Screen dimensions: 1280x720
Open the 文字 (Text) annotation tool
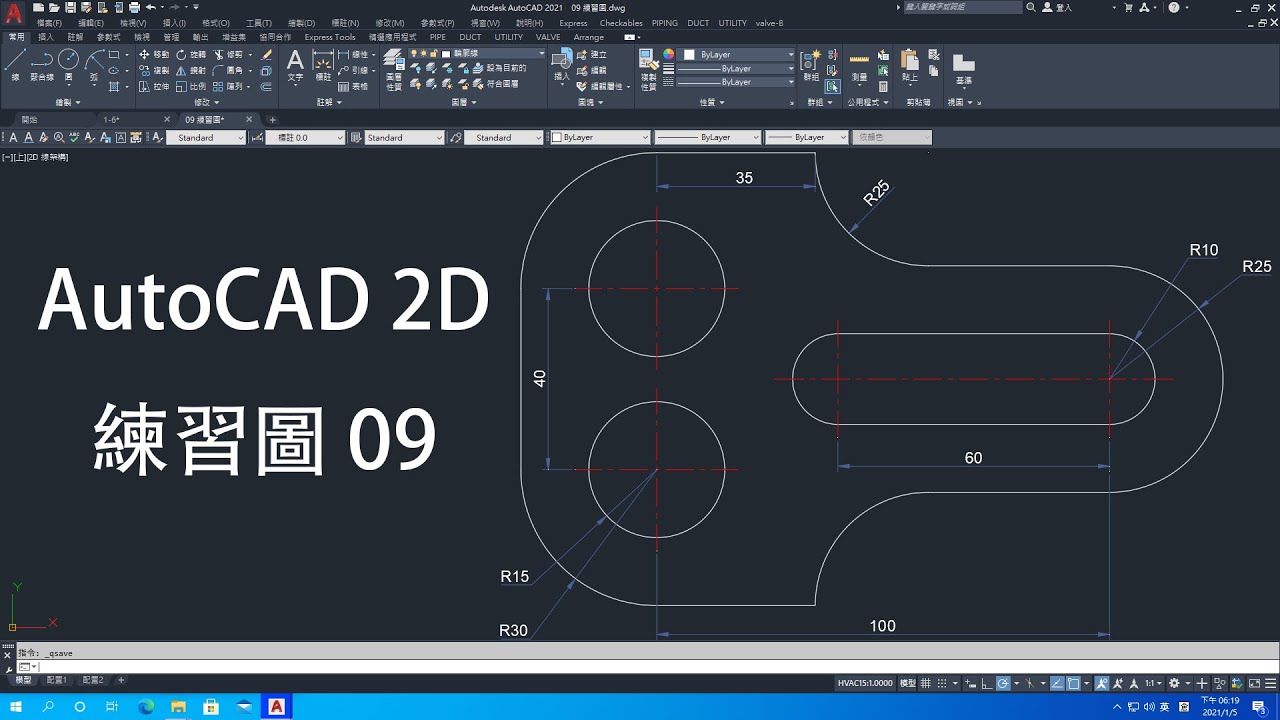click(295, 66)
